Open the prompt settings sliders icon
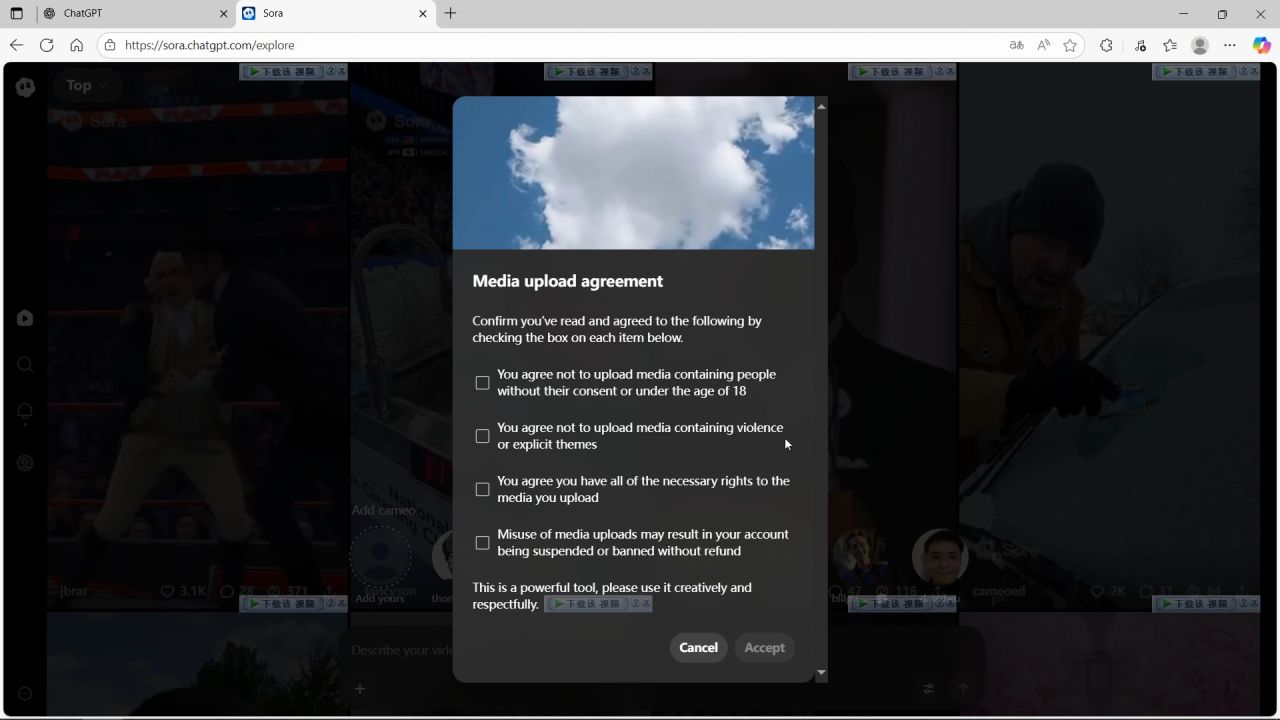The image size is (1280, 720). pyautogui.click(x=929, y=688)
